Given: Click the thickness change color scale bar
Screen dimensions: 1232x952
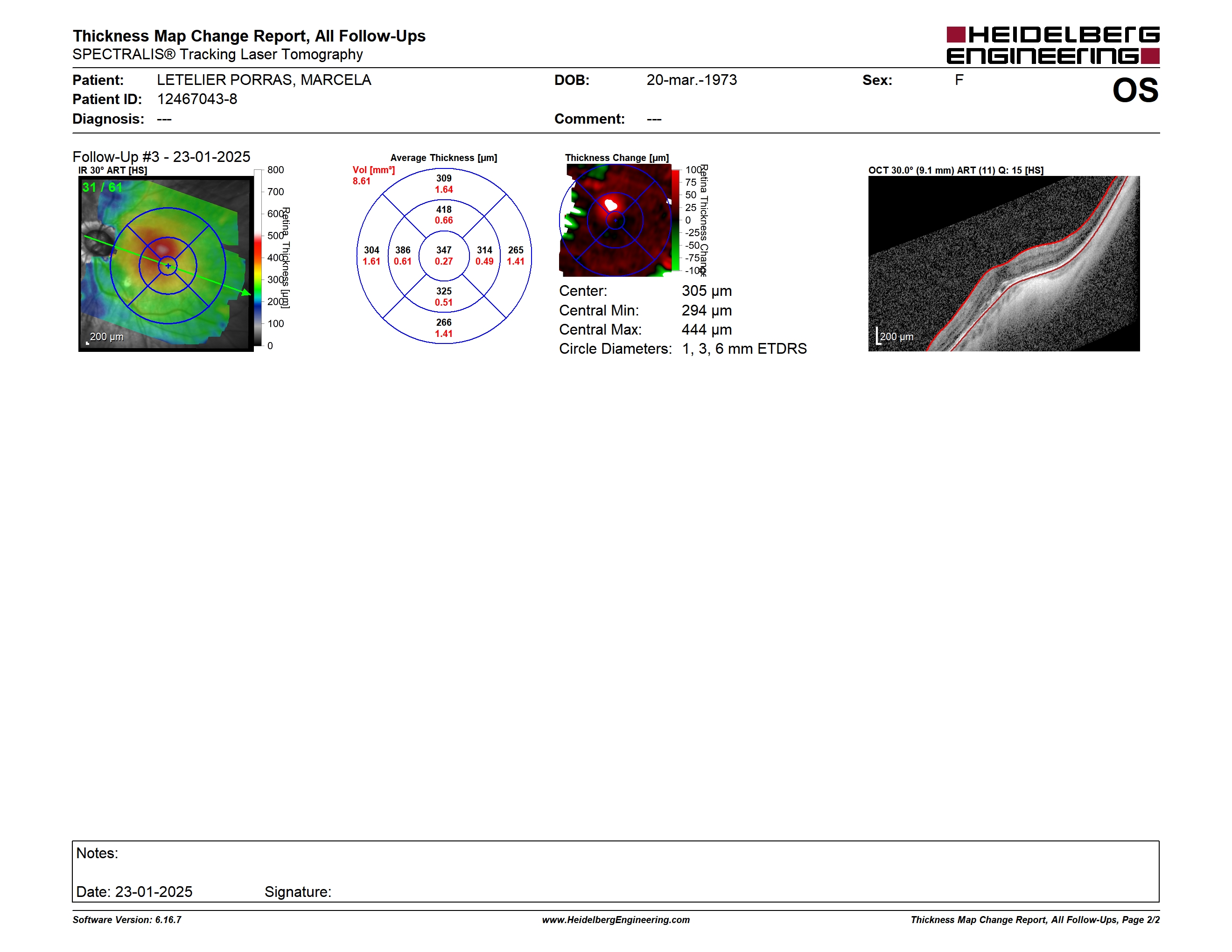Looking at the screenshot, I should [x=675, y=220].
